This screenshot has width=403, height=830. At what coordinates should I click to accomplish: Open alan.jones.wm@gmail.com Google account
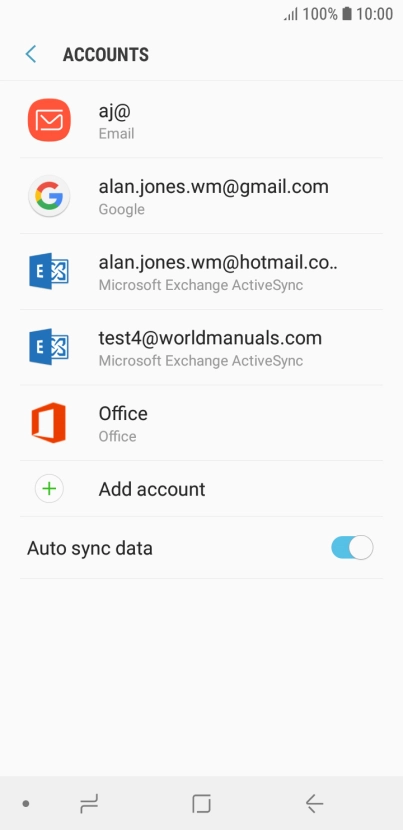click(x=201, y=196)
